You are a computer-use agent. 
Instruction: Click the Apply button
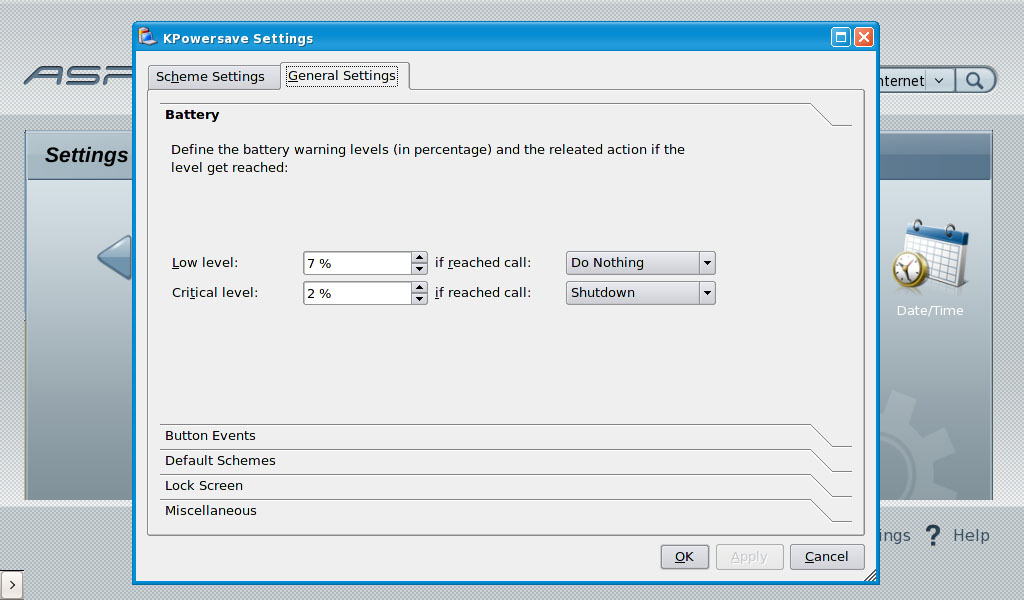[x=749, y=557]
